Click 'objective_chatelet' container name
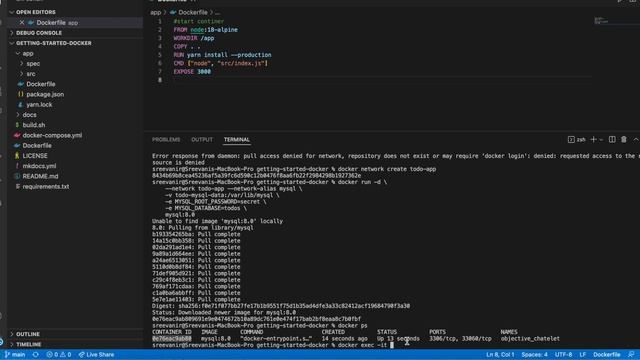Viewport: 640px width, 360px height. click(530, 339)
